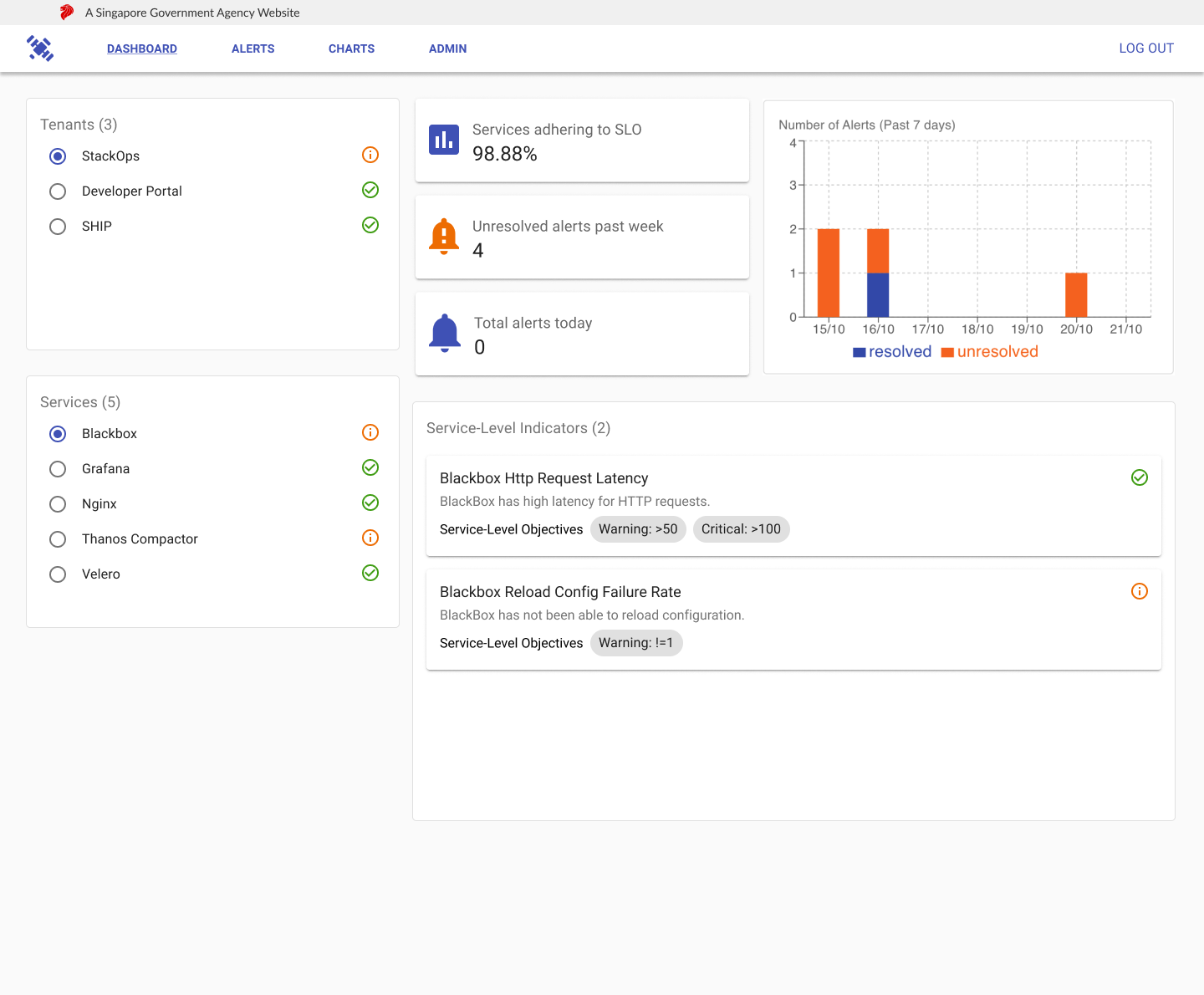Click the Warning: !=1 objective chip
Viewport: 1204px width, 995px height.
click(636, 643)
